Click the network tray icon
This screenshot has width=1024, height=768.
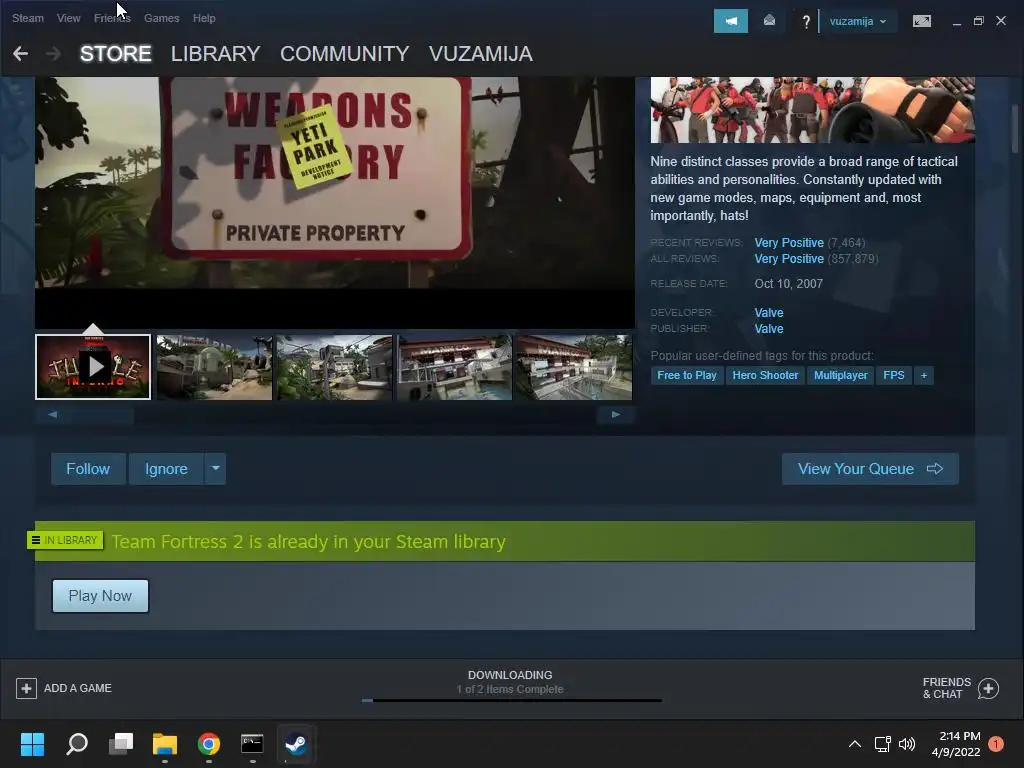[x=882, y=744]
